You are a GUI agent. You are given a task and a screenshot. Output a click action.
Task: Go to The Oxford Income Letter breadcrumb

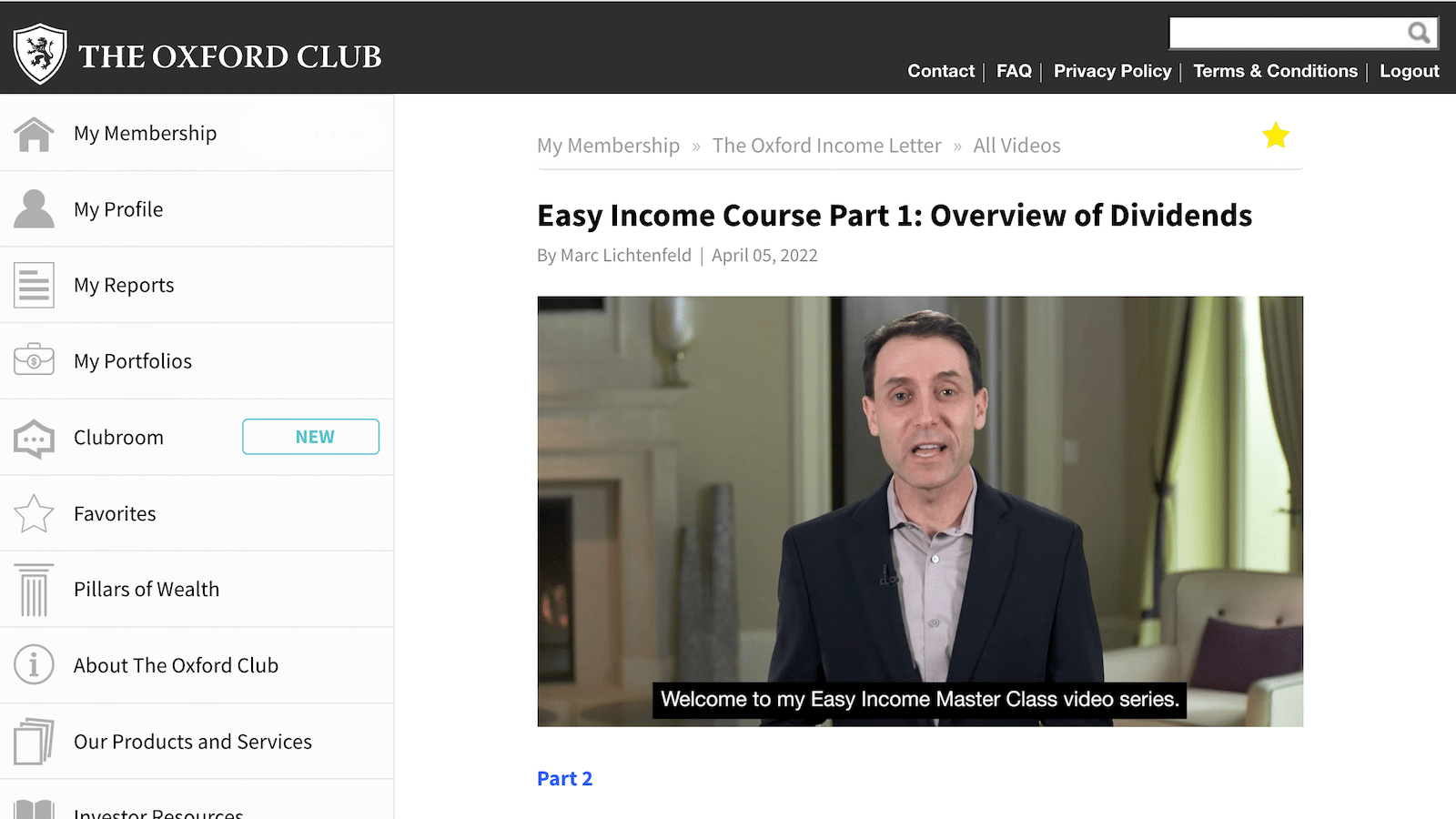click(826, 146)
